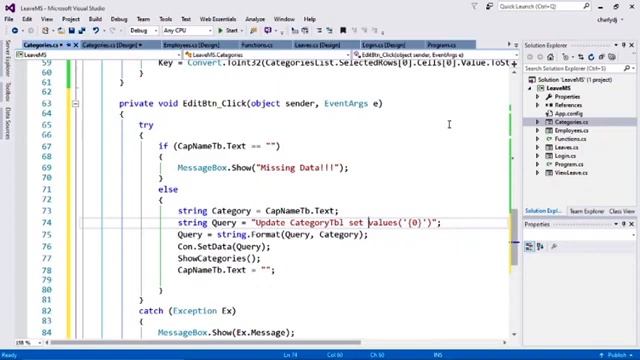Switch to Team Explorer tab
Screen dimensions: 640x360
pyautogui.click(x=587, y=211)
